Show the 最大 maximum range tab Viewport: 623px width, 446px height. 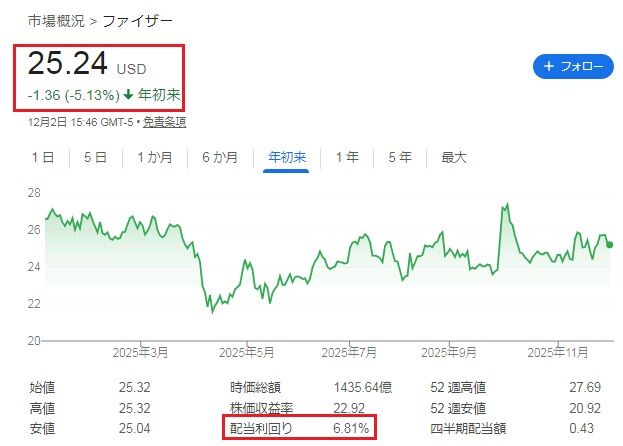point(453,157)
